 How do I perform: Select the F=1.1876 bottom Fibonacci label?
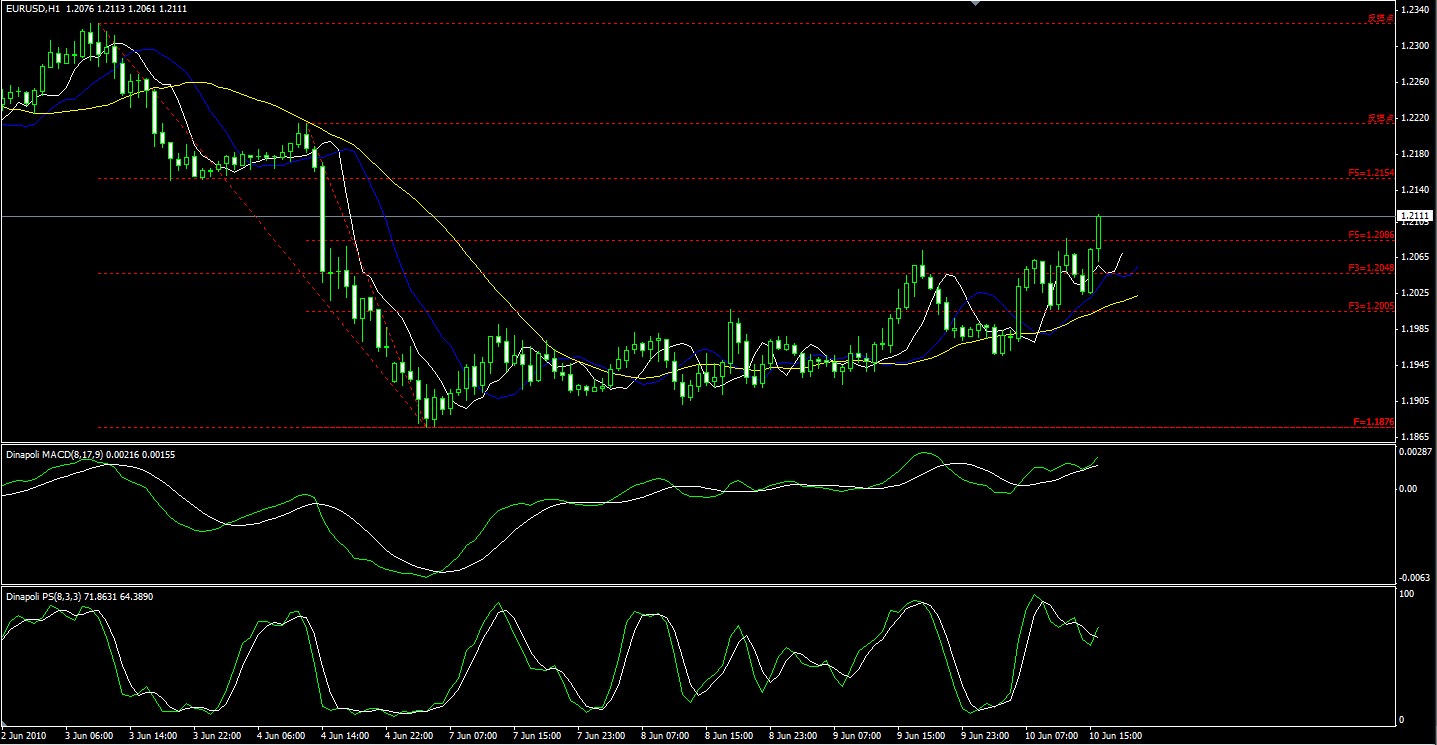[x=1374, y=422]
